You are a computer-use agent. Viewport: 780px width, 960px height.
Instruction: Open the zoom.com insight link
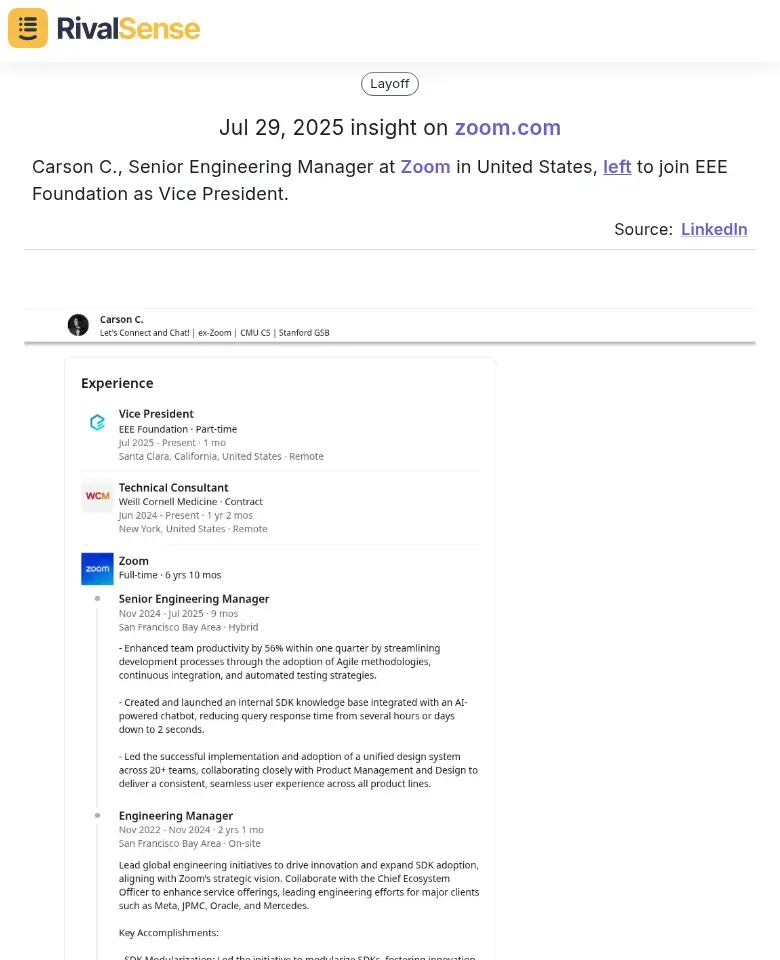(508, 127)
